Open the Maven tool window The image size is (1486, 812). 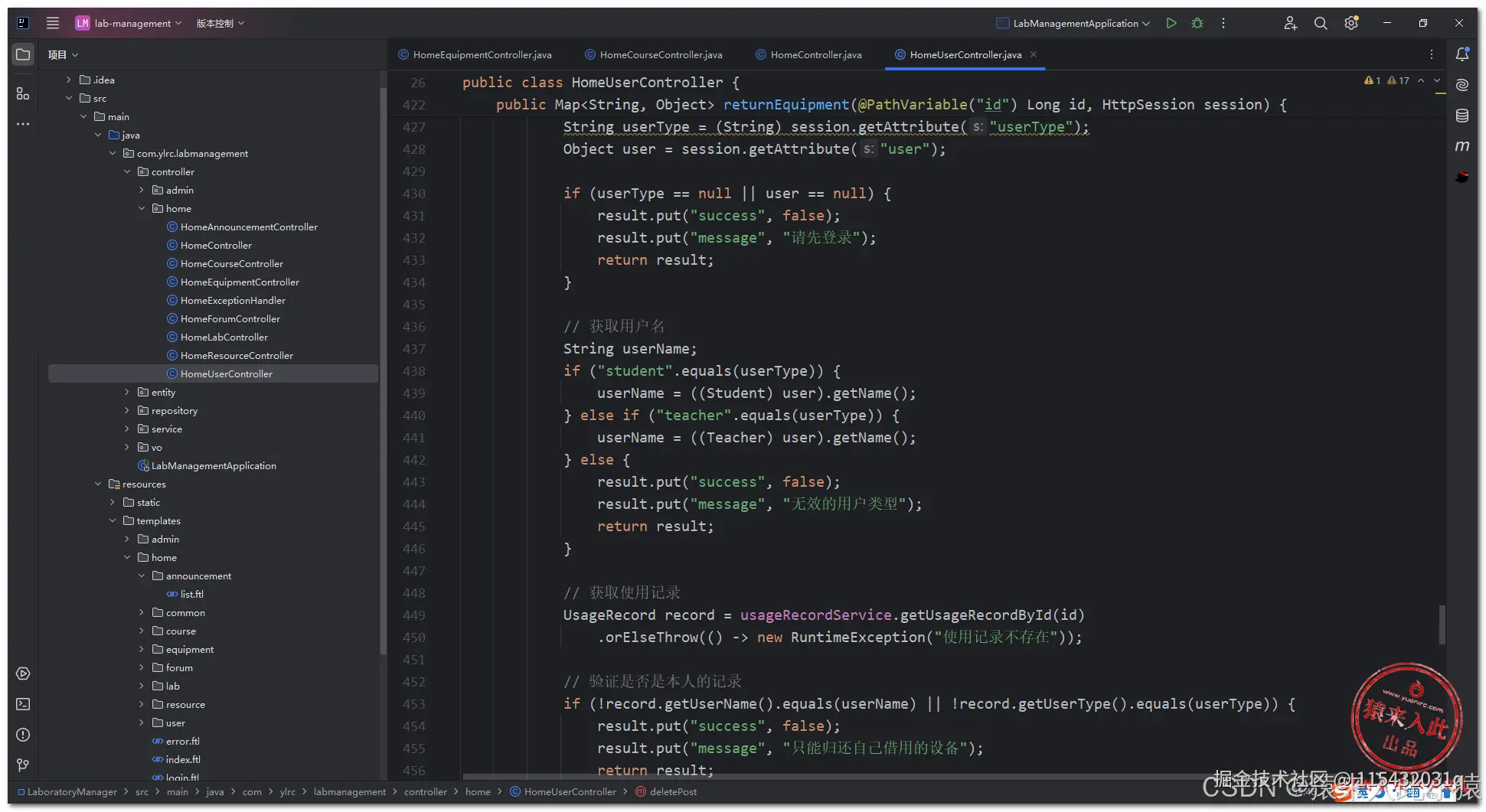tap(1462, 146)
